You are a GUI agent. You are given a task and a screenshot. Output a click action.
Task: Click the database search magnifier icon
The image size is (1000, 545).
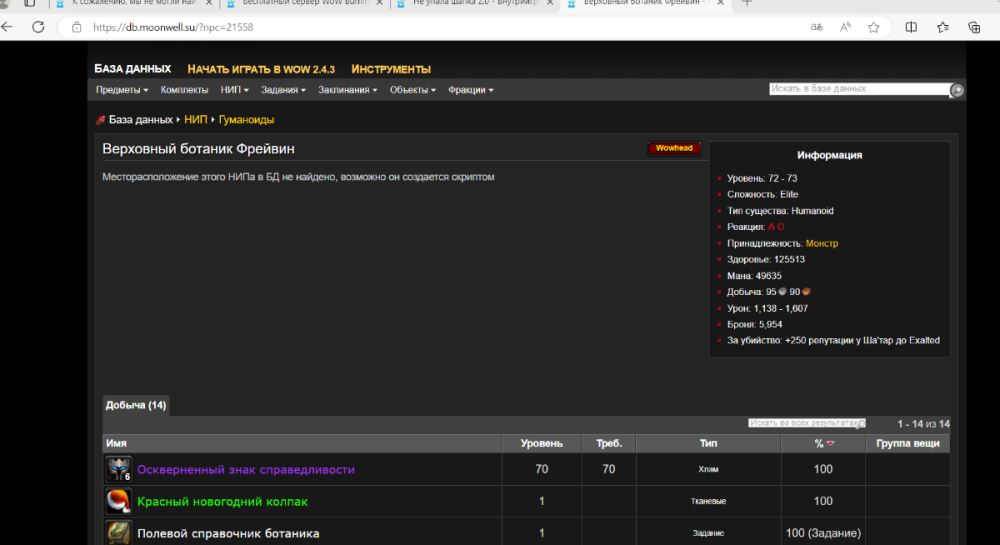click(957, 90)
